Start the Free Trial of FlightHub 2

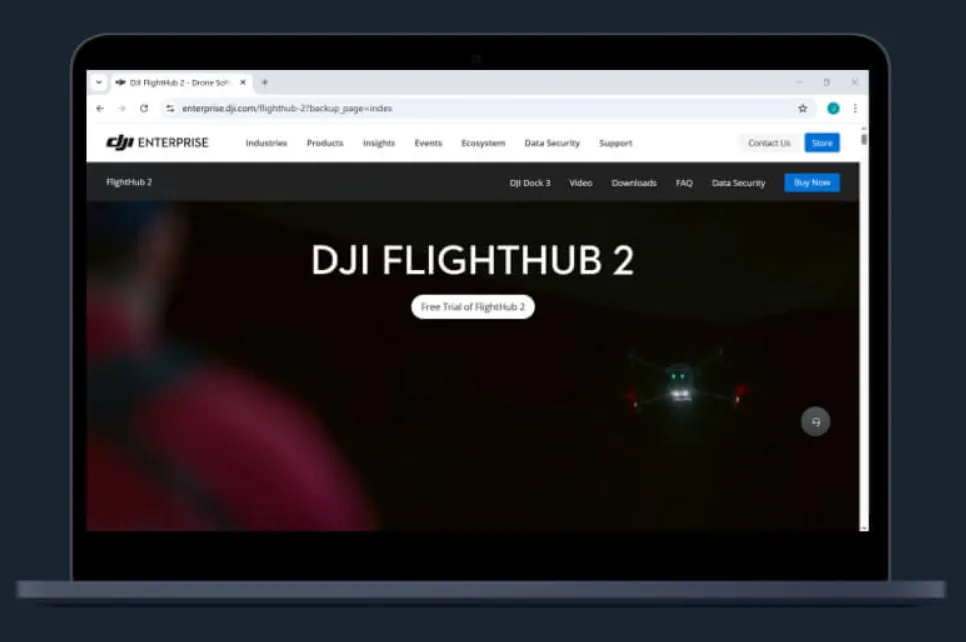tap(472, 307)
